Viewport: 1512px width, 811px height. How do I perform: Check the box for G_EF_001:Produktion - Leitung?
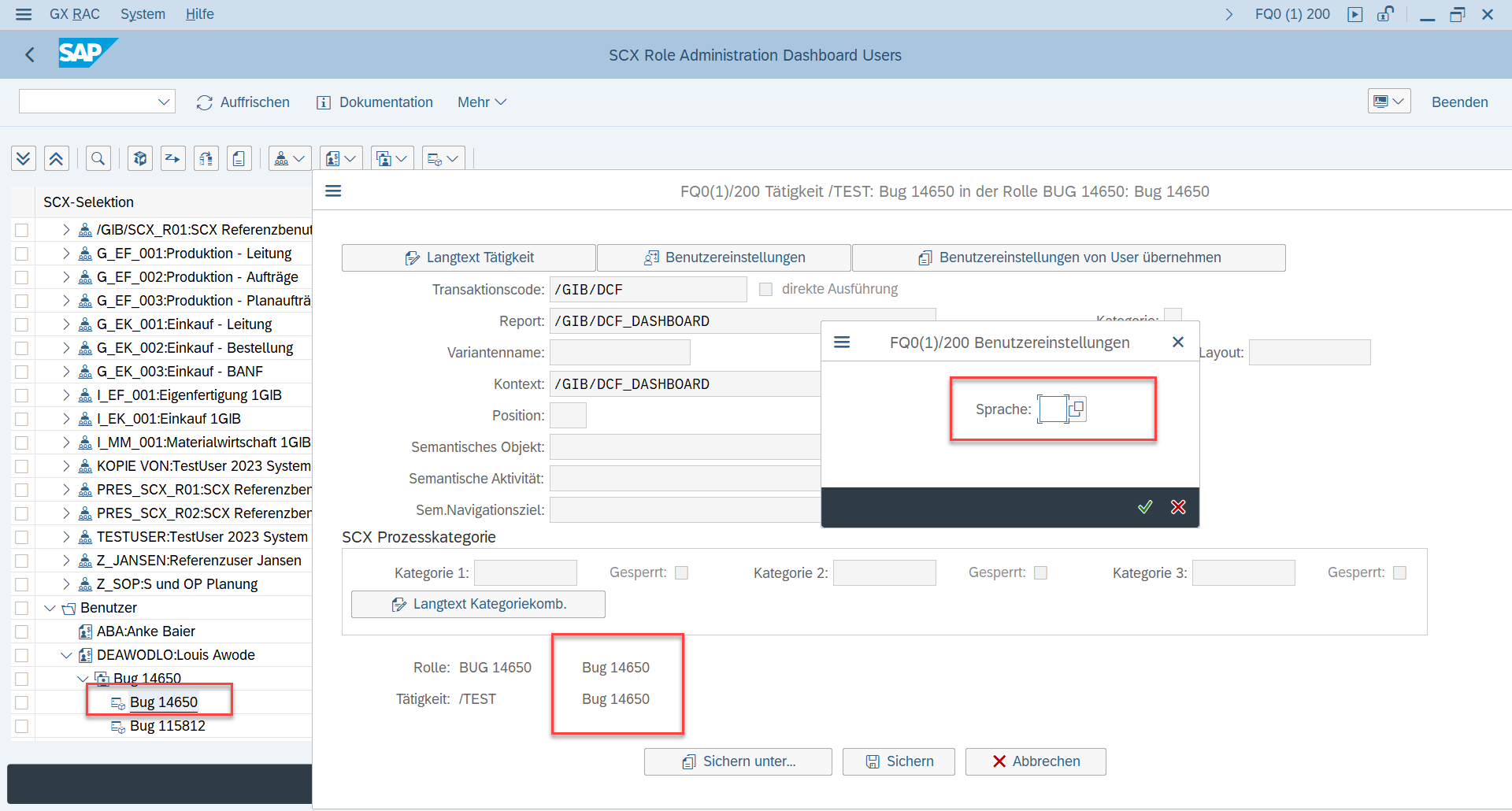22,254
